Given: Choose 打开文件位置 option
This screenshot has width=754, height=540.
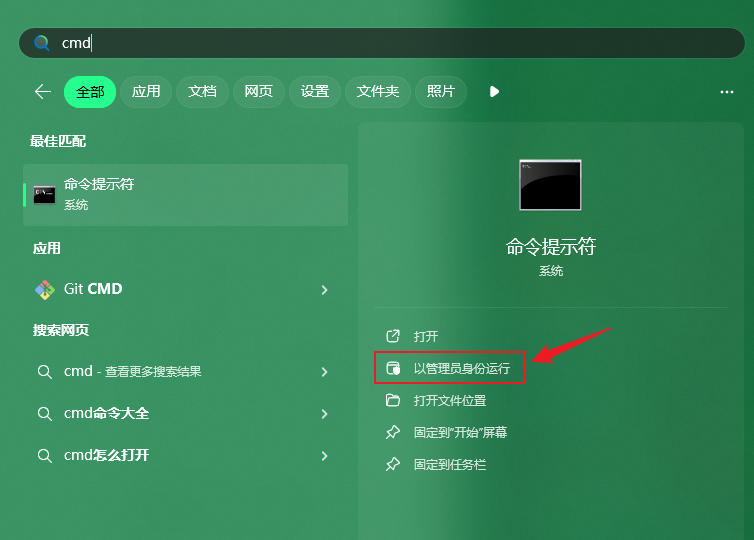Looking at the screenshot, I should click(x=450, y=401).
